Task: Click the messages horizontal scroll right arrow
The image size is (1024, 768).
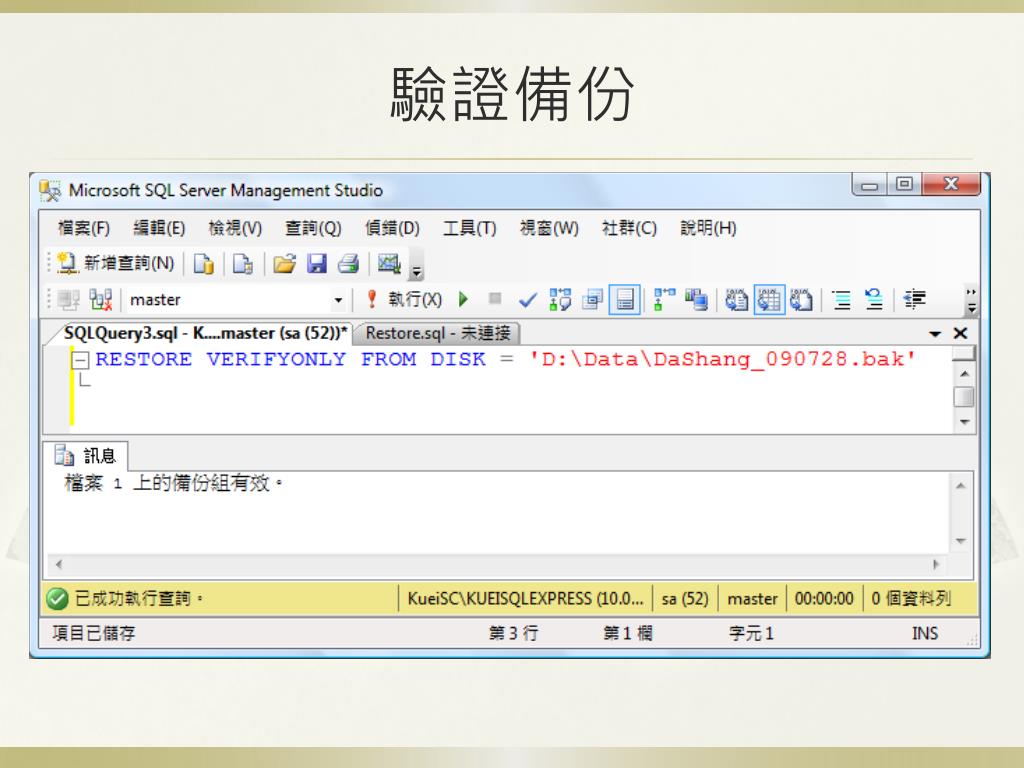Action: click(936, 564)
